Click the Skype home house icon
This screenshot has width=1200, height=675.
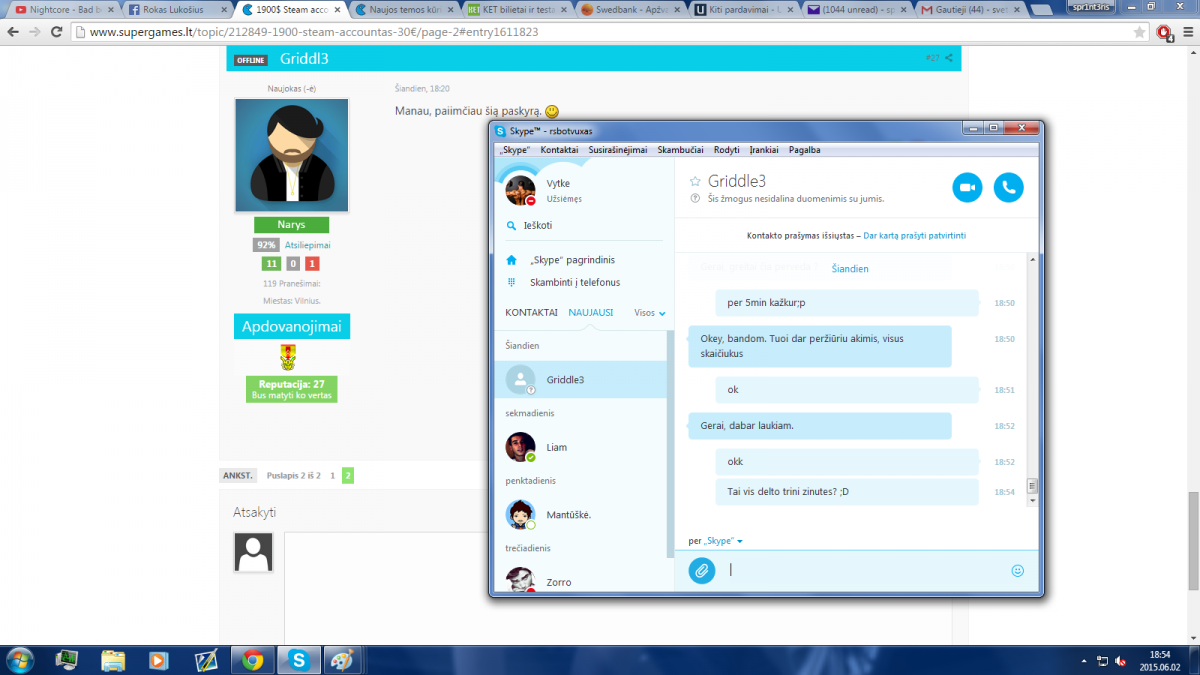511,260
